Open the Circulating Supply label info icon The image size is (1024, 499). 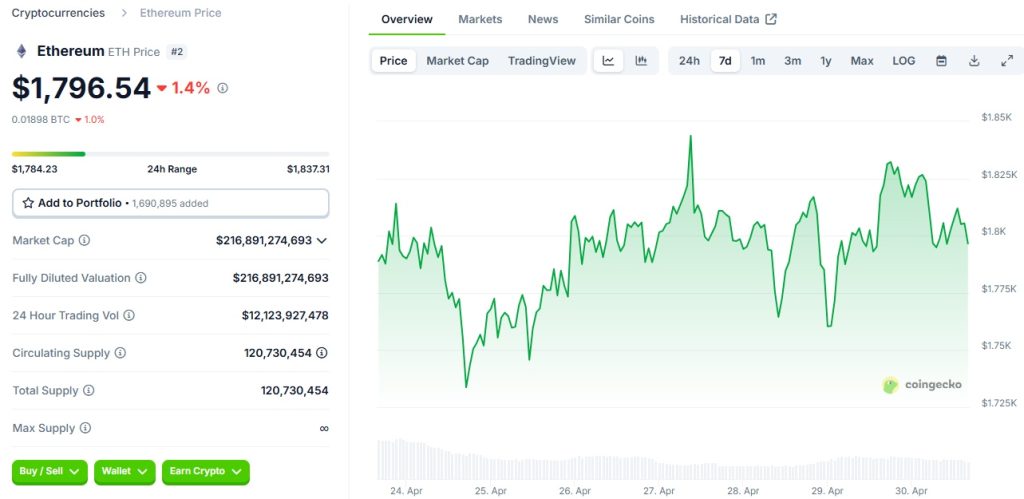point(120,353)
